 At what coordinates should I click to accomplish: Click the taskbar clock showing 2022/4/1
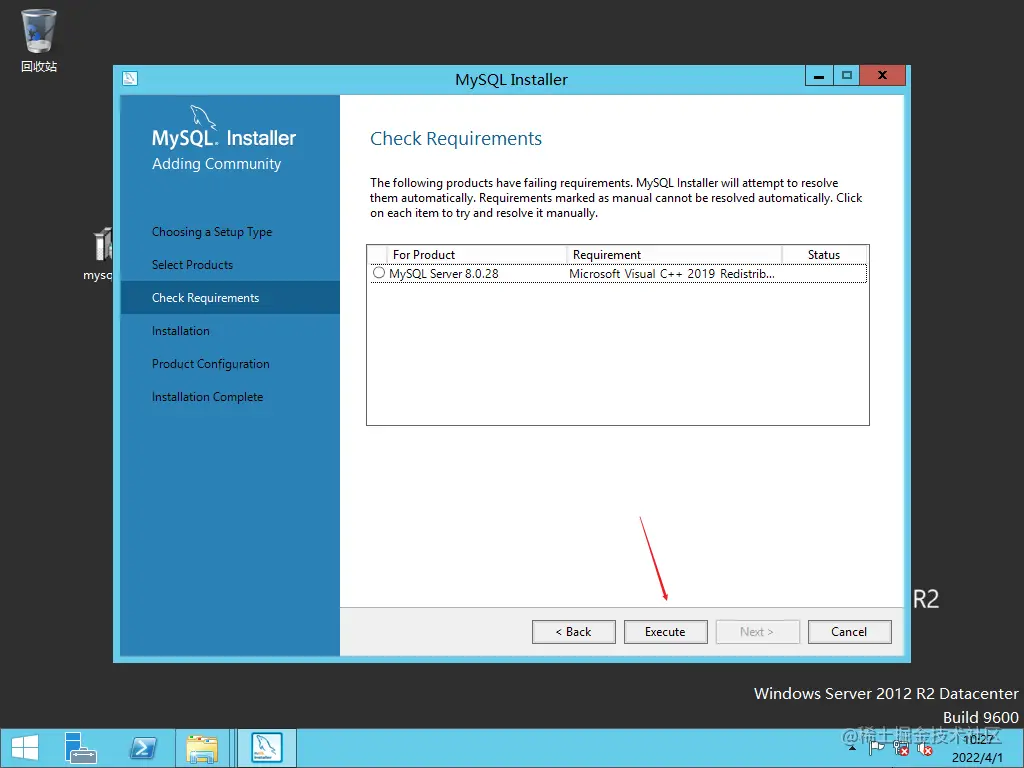click(977, 748)
